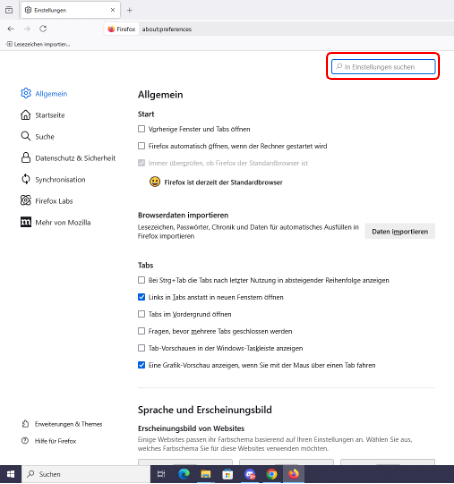Open the Firefox Labs section

pos(47,201)
